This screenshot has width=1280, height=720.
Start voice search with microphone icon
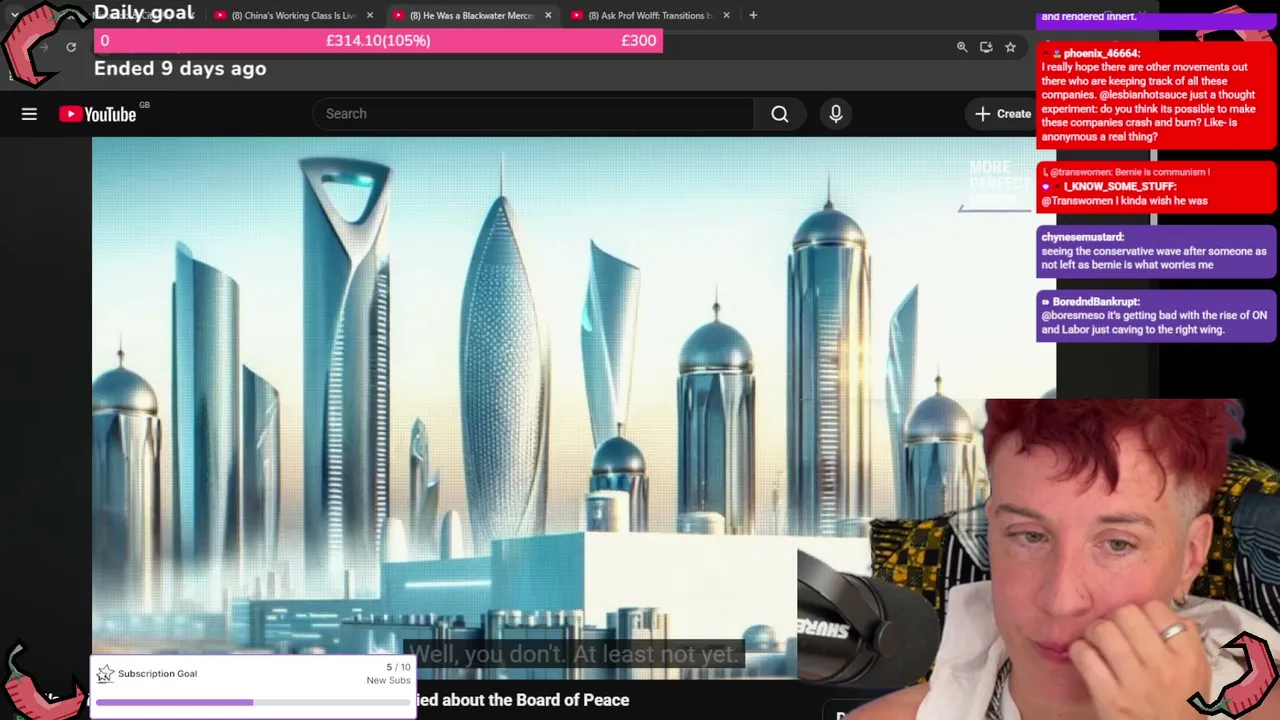(836, 114)
